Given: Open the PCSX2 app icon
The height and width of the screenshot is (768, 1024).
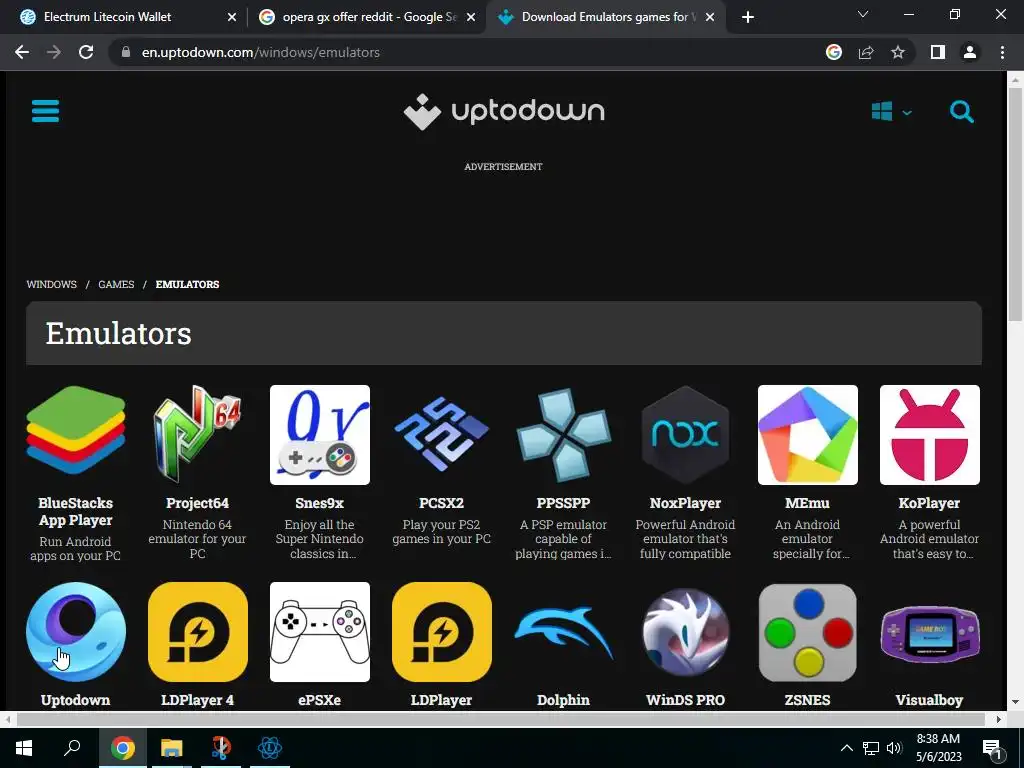Looking at the screenshot, I should (x=441, y=435).
